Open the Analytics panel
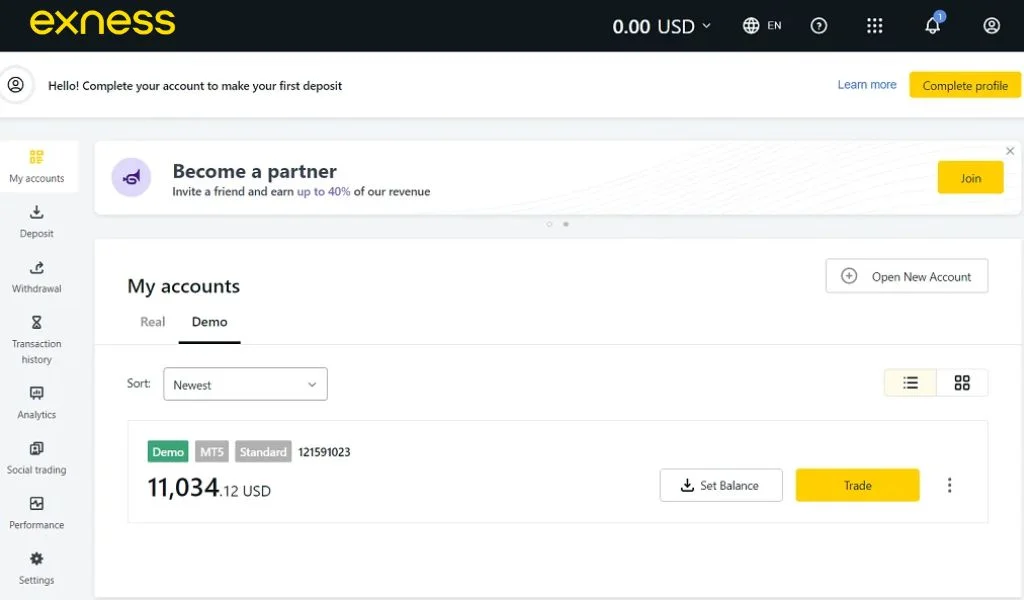The height and width of the screenshot is (600, 1024). coord(36,401)
